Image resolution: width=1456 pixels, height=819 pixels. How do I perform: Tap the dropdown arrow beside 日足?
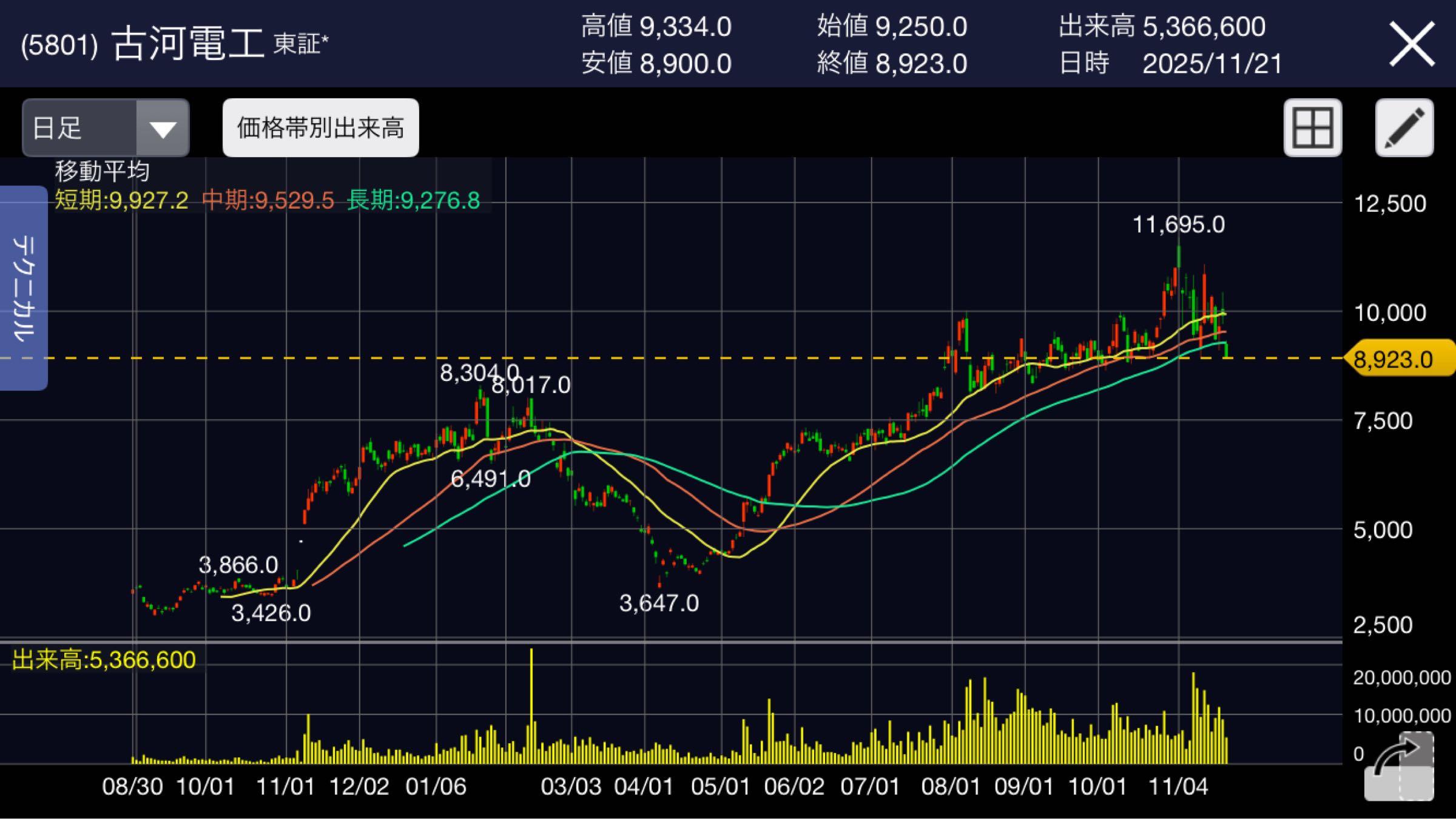[x=163, y=128]
